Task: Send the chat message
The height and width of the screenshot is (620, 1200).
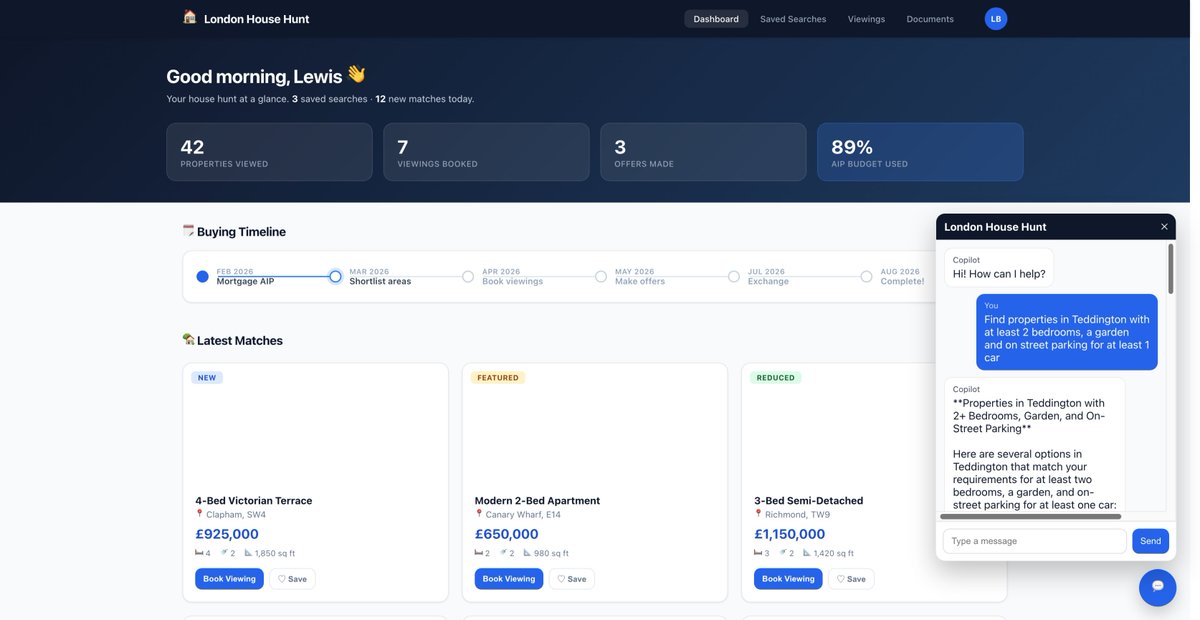Action: pos(1150,541)
